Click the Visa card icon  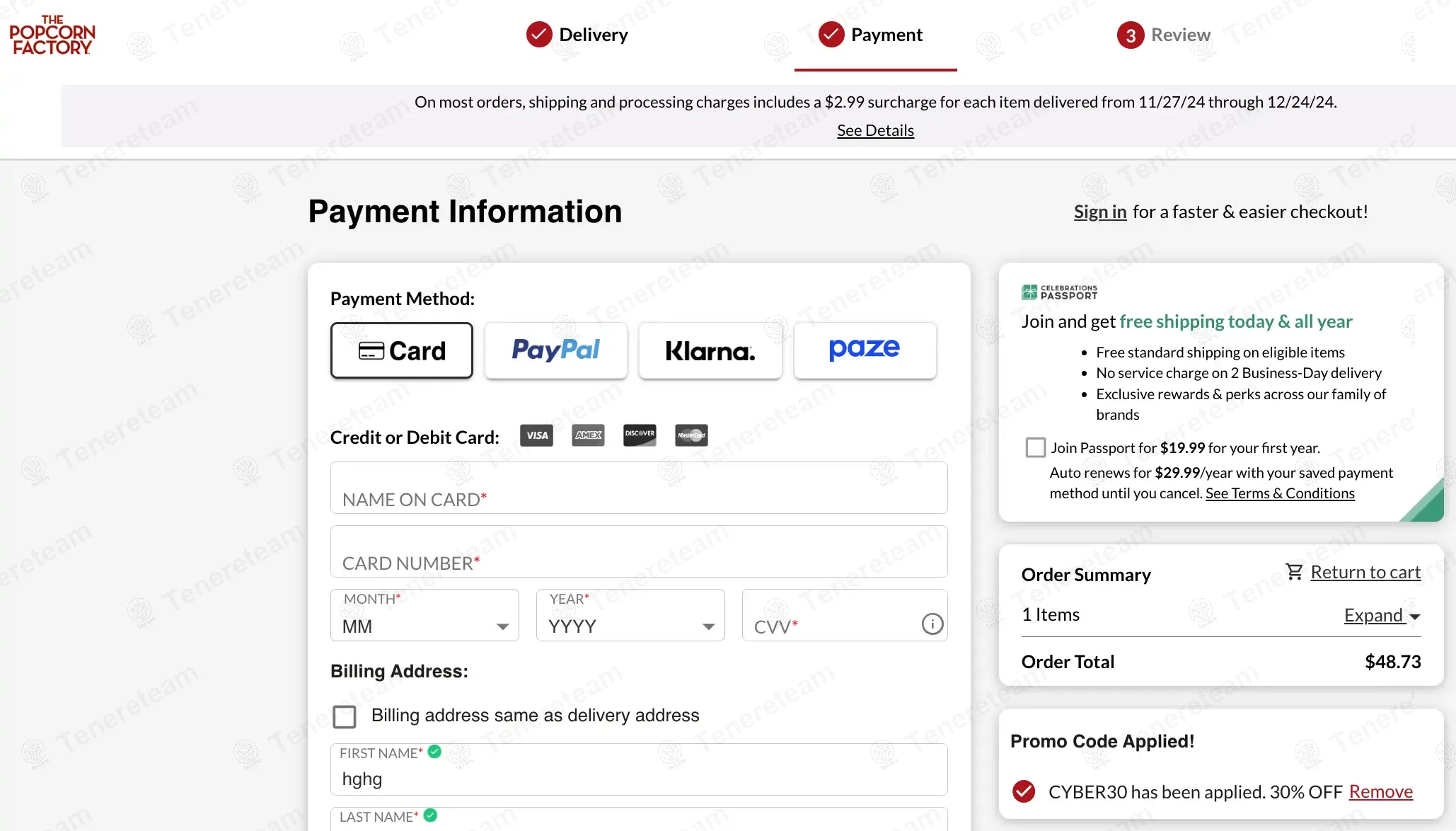pyautogui.click(x=537, y=435)
